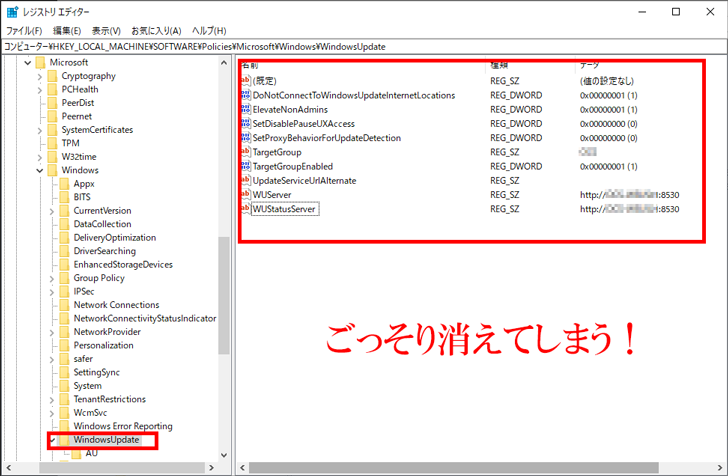Viewport: 728px width, 476px height.
Task: Click the SettingSync folder icon
Action: [x=65, y=372]
